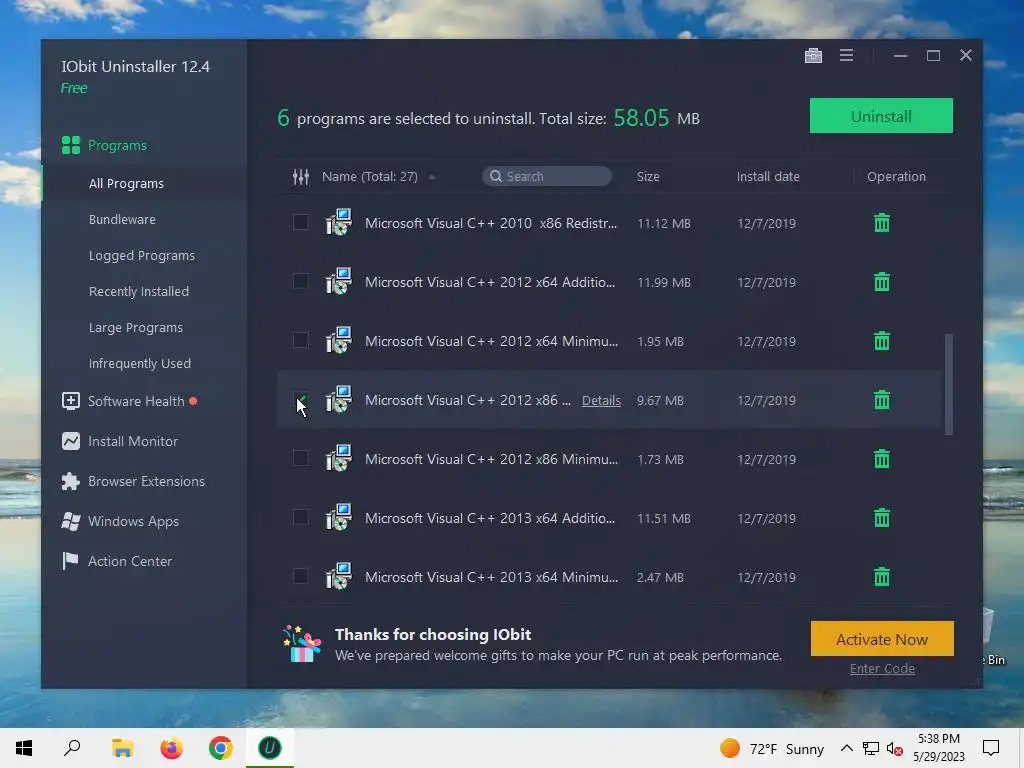Image resolution: width=1024 pixels, height=768 pixels.
Task: Switch to Bundleware list
Action: [x=122, y=219]
